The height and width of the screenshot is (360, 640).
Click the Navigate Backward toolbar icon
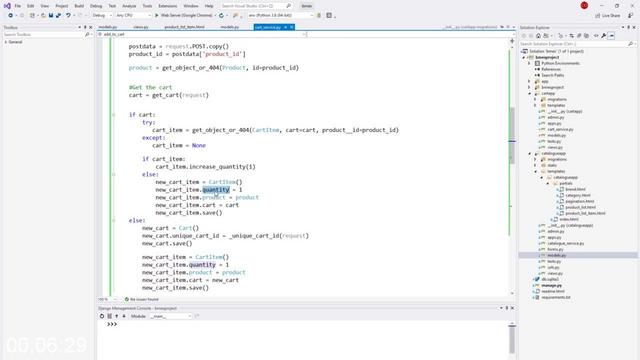(x=10, y=16)
